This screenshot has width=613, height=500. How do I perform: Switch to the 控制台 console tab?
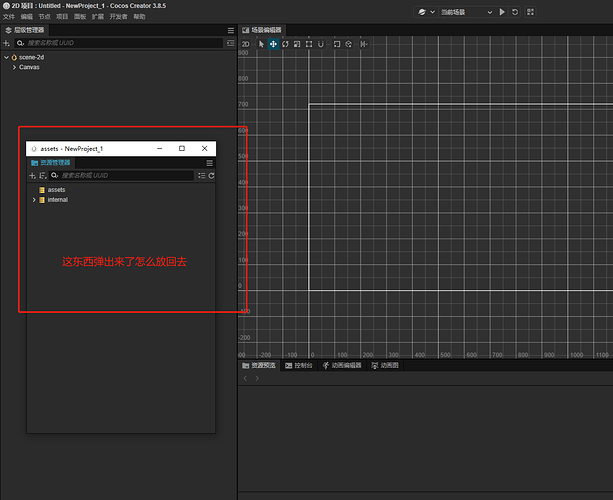(x=301, y=366)
